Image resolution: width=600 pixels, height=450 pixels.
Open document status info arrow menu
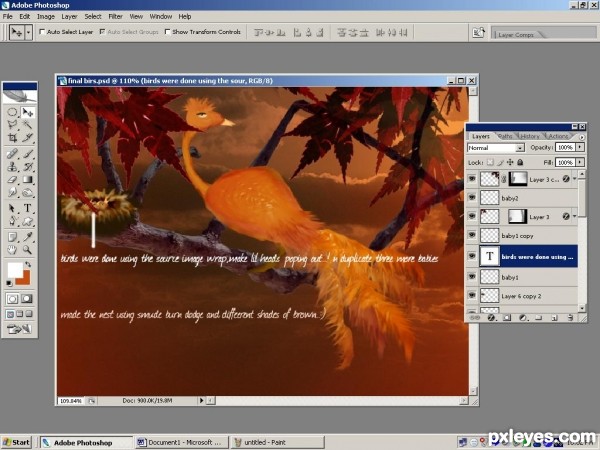pos(201,401)
